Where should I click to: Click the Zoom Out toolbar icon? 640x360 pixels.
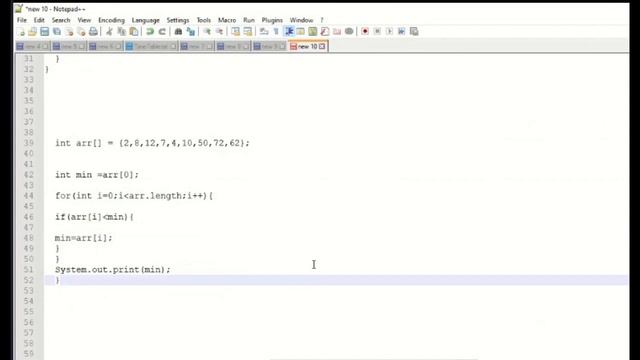(x=219, y=31)
